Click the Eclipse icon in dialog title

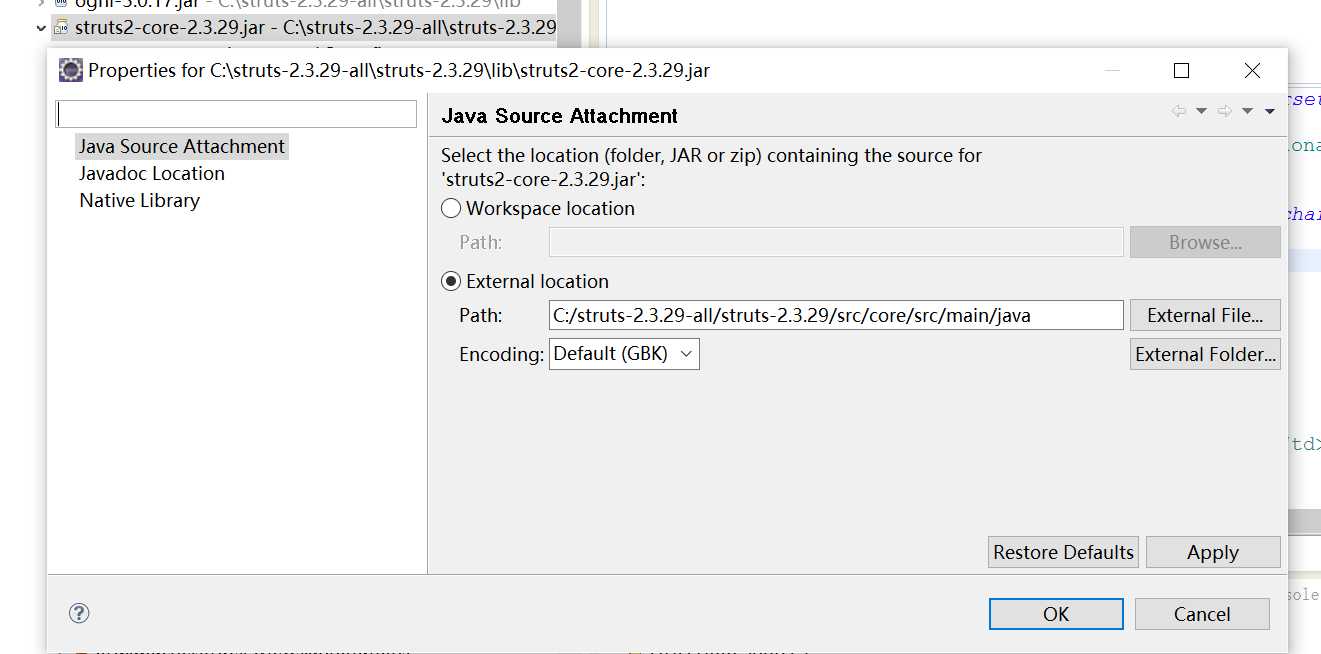71,70
